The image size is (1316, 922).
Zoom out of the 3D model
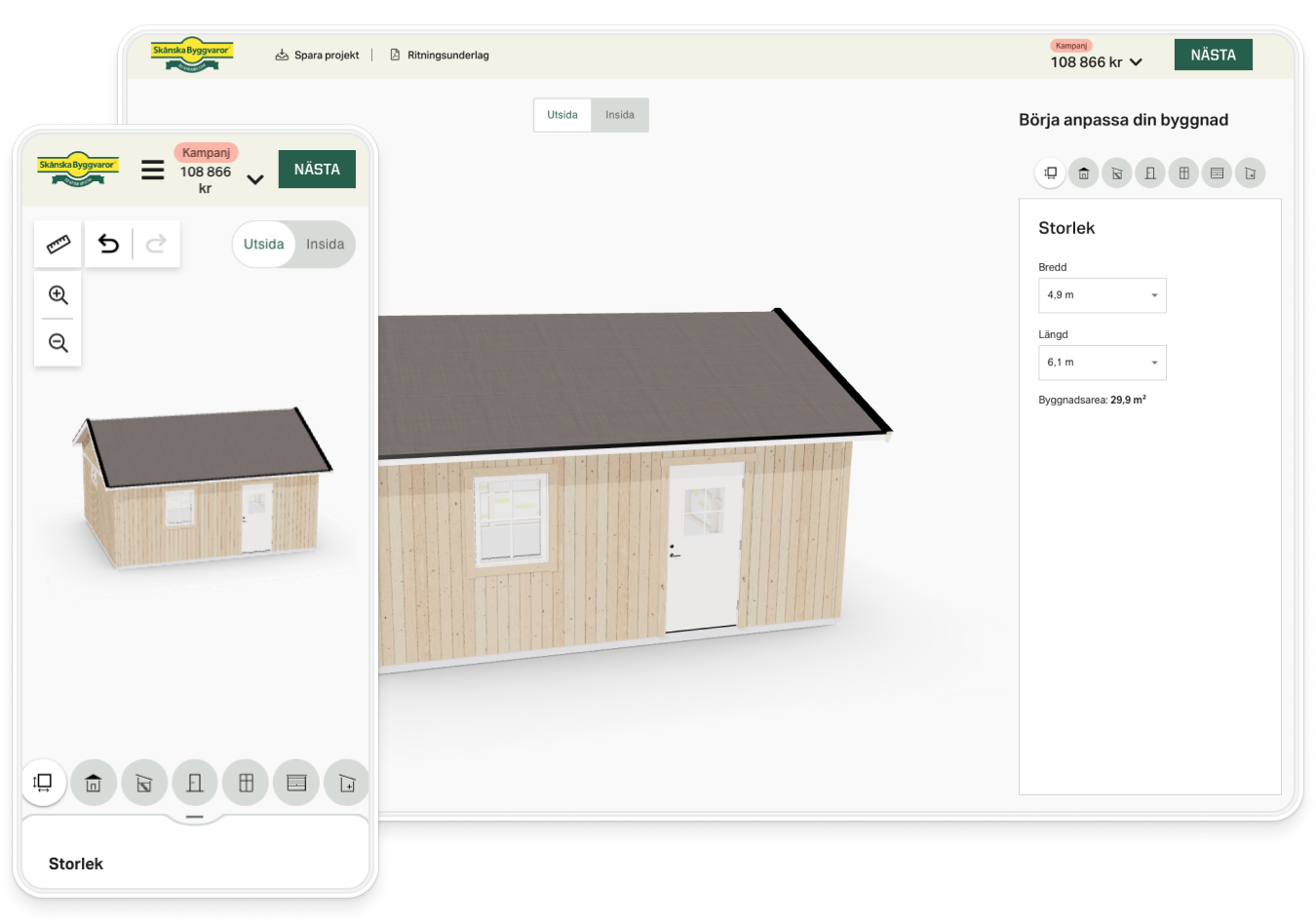(x=58, y=343)
